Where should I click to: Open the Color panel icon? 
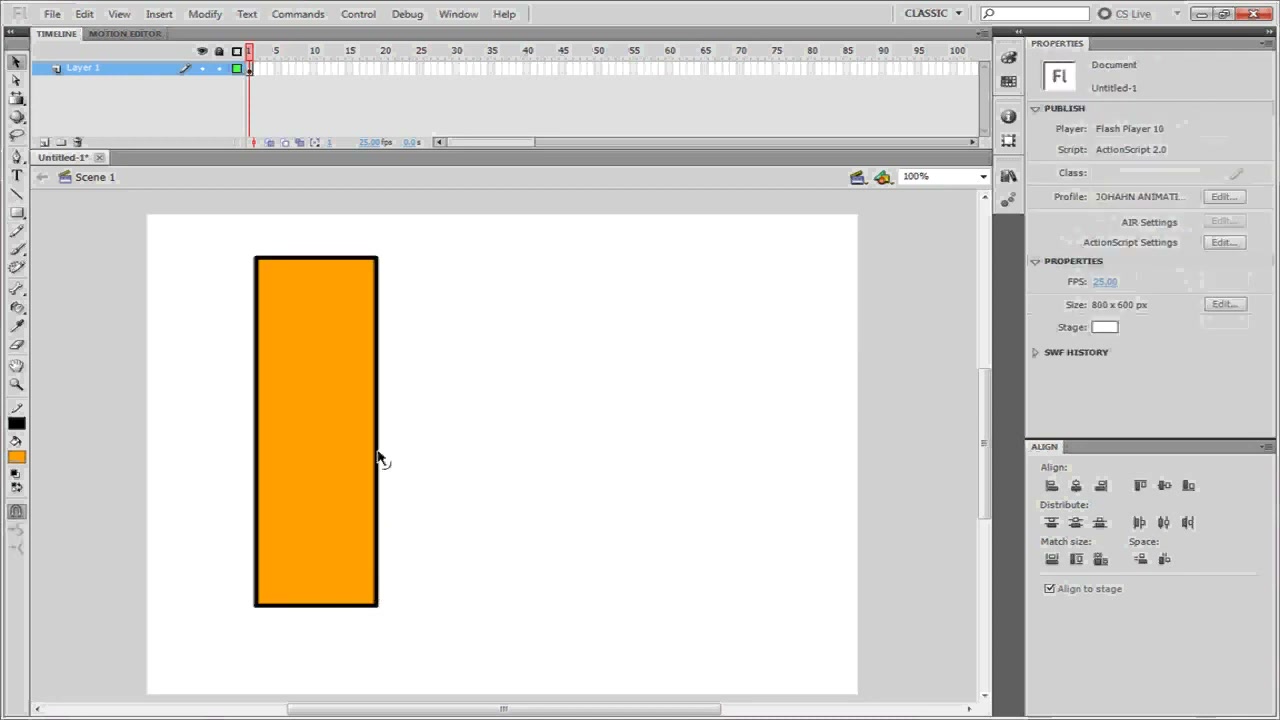pyautogui.click(x=1008, y=58)
